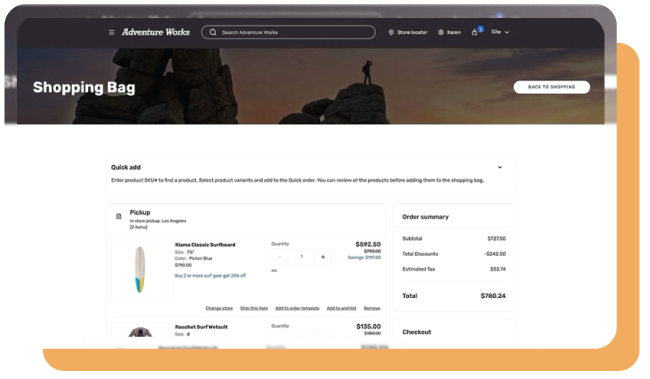This screenshot has height=379, width=650.
Task: Remove the Kiama Classic Surfboard item
Action: [x=372, y=308]
